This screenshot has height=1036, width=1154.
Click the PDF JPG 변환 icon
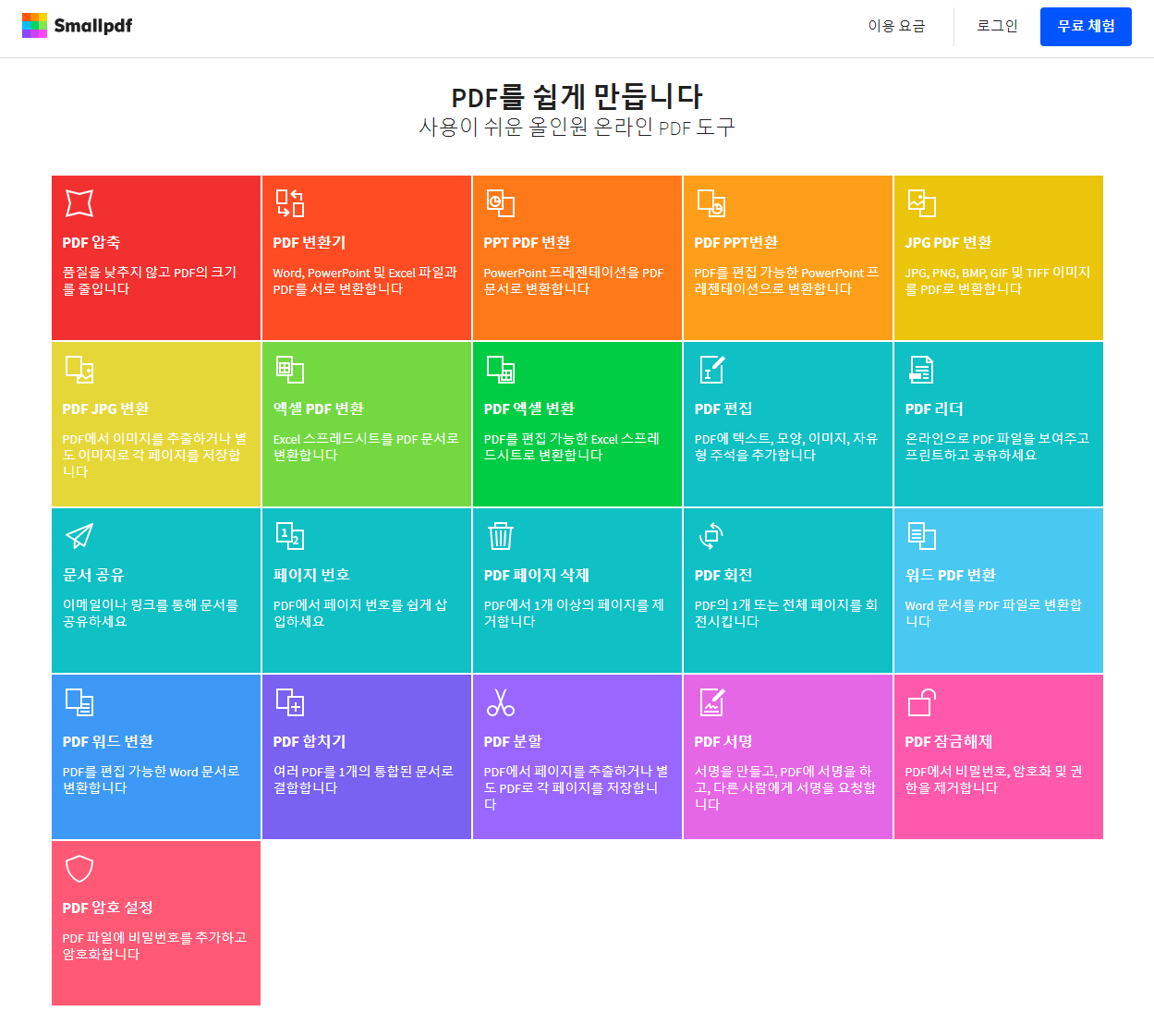79,370
